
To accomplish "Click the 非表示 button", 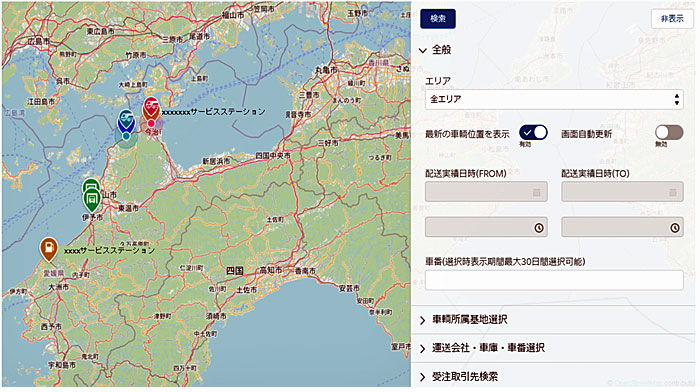I will [672, 19].
